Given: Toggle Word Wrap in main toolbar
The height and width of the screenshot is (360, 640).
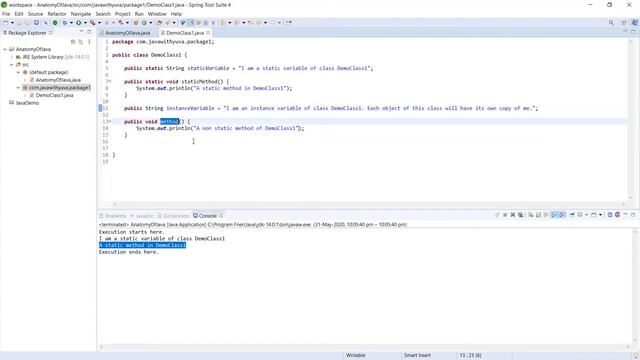Looking at the screenshot, I should point(198,23).
